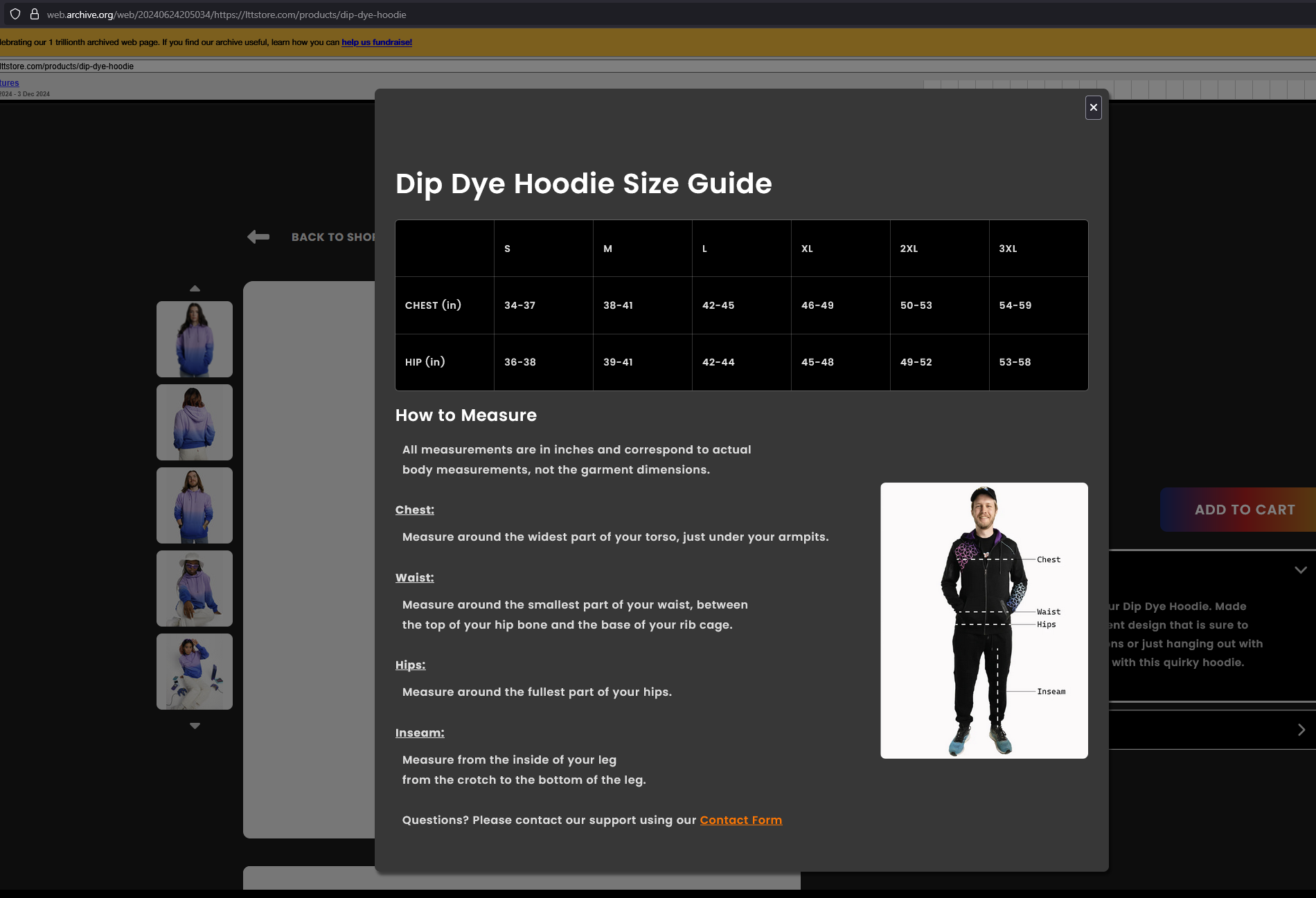Select the last thumbnail of reclining model
Screen dimensions: 1316x898
pyautogui.click(x=194, y=672)
